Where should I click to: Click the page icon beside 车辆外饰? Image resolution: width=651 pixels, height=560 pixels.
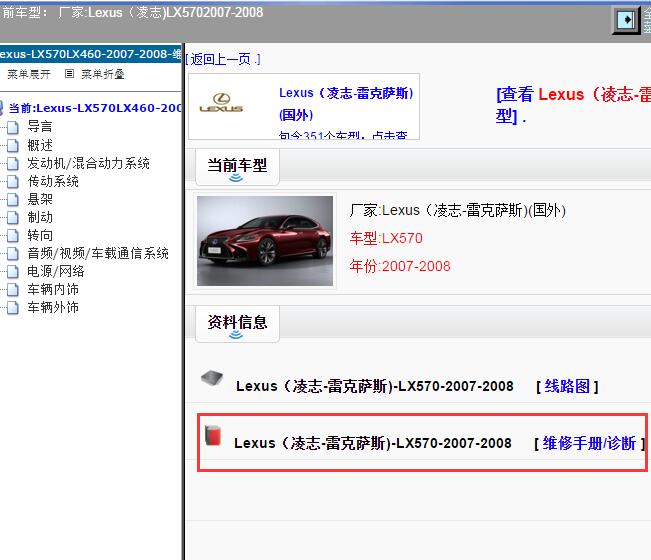13,308
